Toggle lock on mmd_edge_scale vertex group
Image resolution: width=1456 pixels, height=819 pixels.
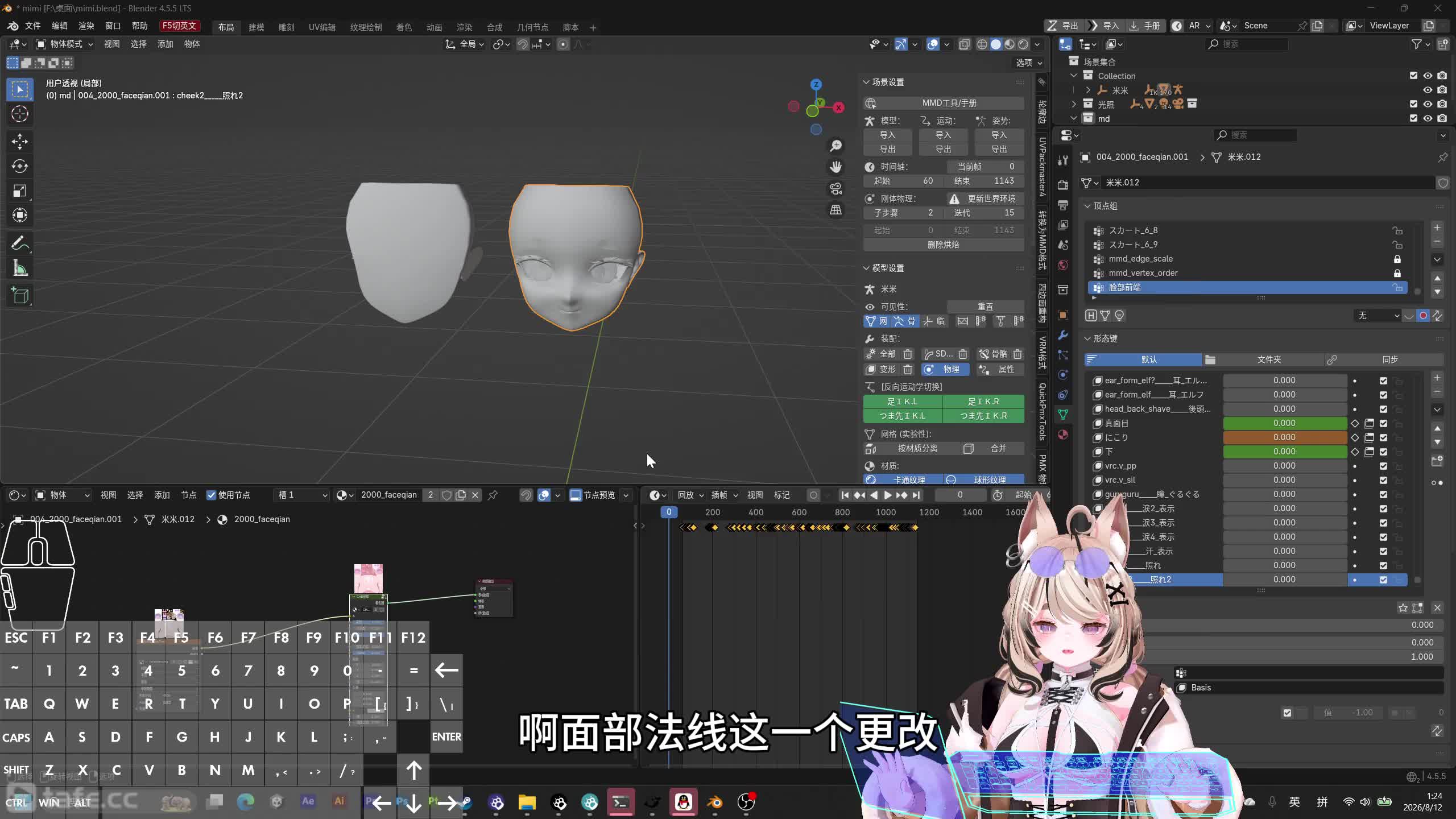click(1397, 259)
